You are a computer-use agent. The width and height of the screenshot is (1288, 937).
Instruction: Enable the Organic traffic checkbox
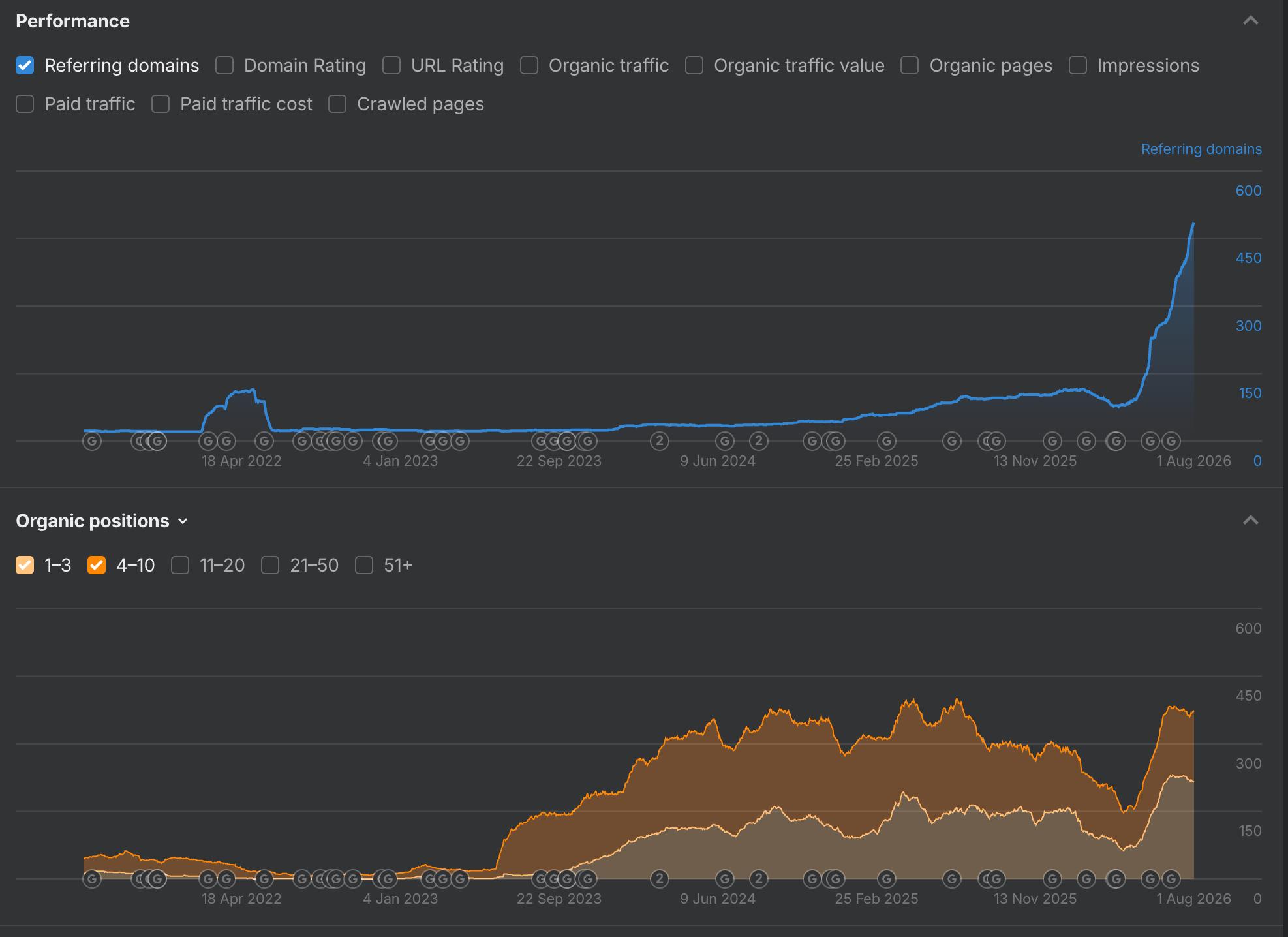click(529, 65)
